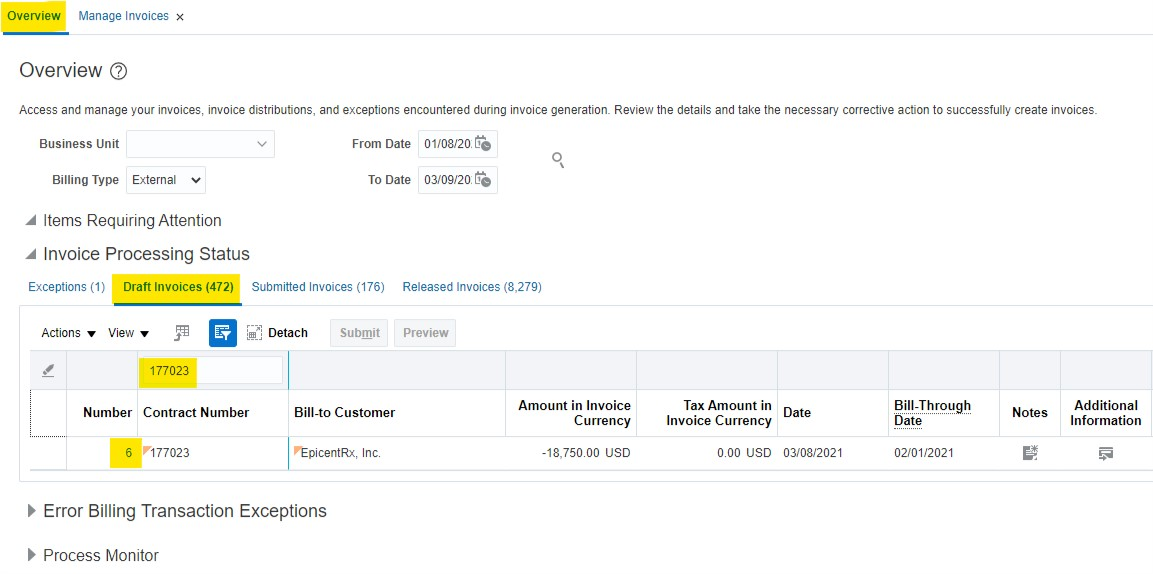This screenshot has height=574, width=1153.
Task: Open the From Date calendar picker
Action: tap(483, 144)
